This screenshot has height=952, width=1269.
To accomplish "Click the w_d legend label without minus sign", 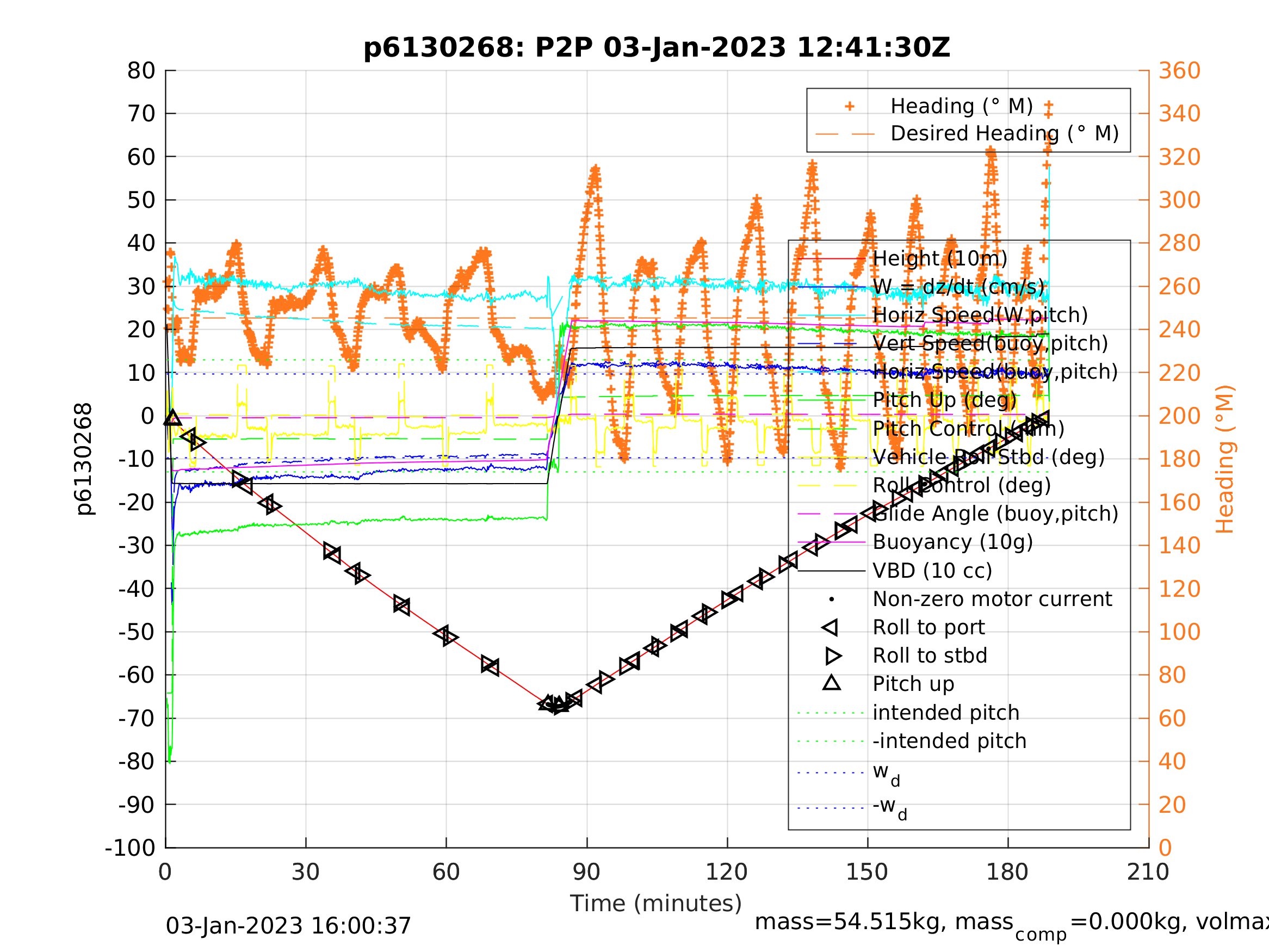I will coord(887,774).
